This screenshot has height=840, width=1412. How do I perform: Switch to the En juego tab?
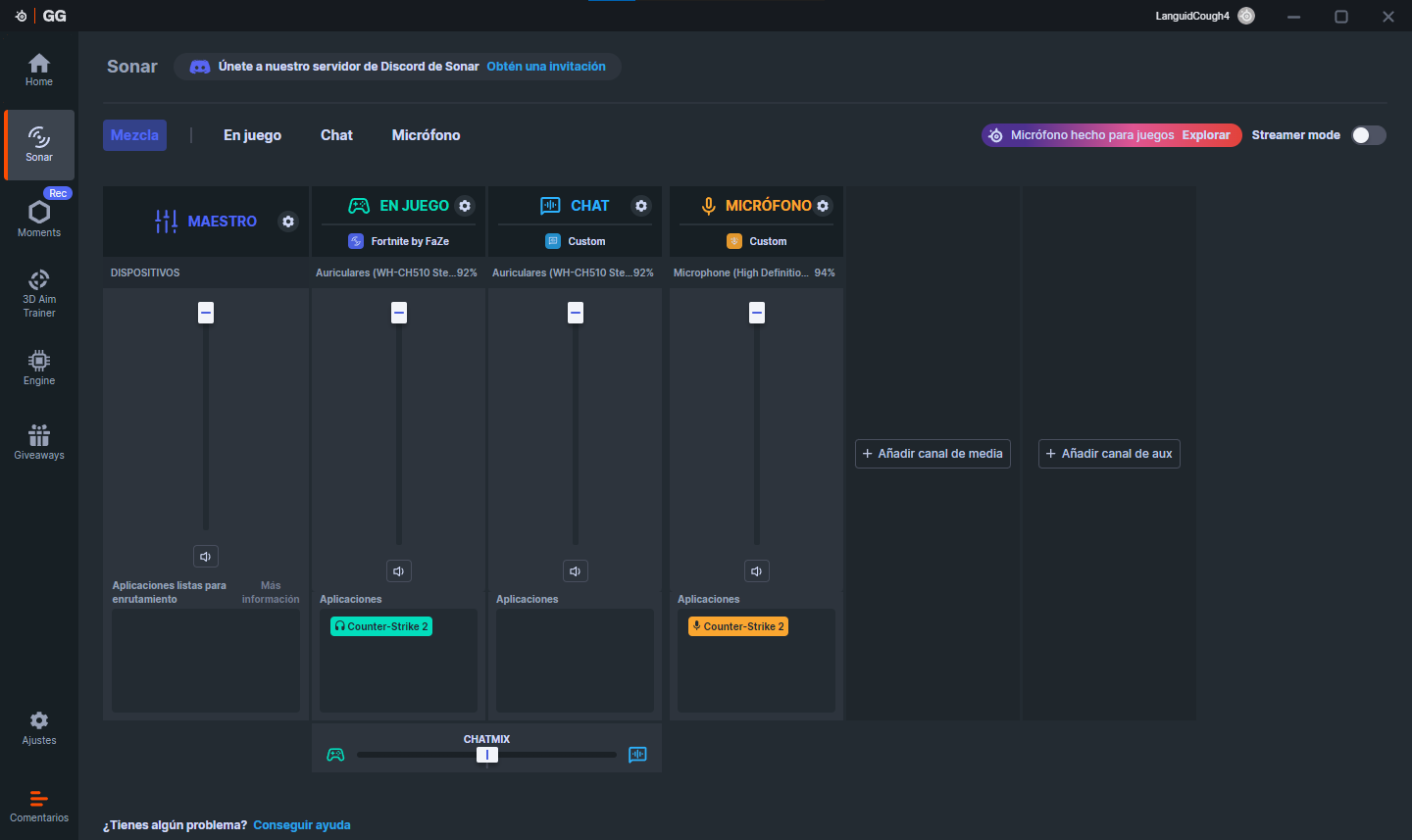tap(252, 135)
